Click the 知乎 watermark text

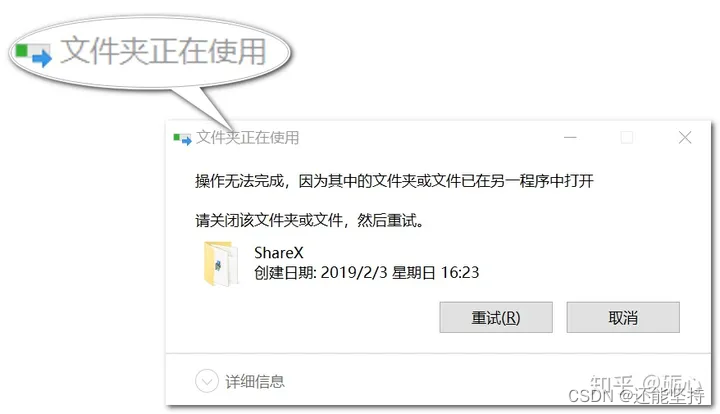click(x=612, y=382)
